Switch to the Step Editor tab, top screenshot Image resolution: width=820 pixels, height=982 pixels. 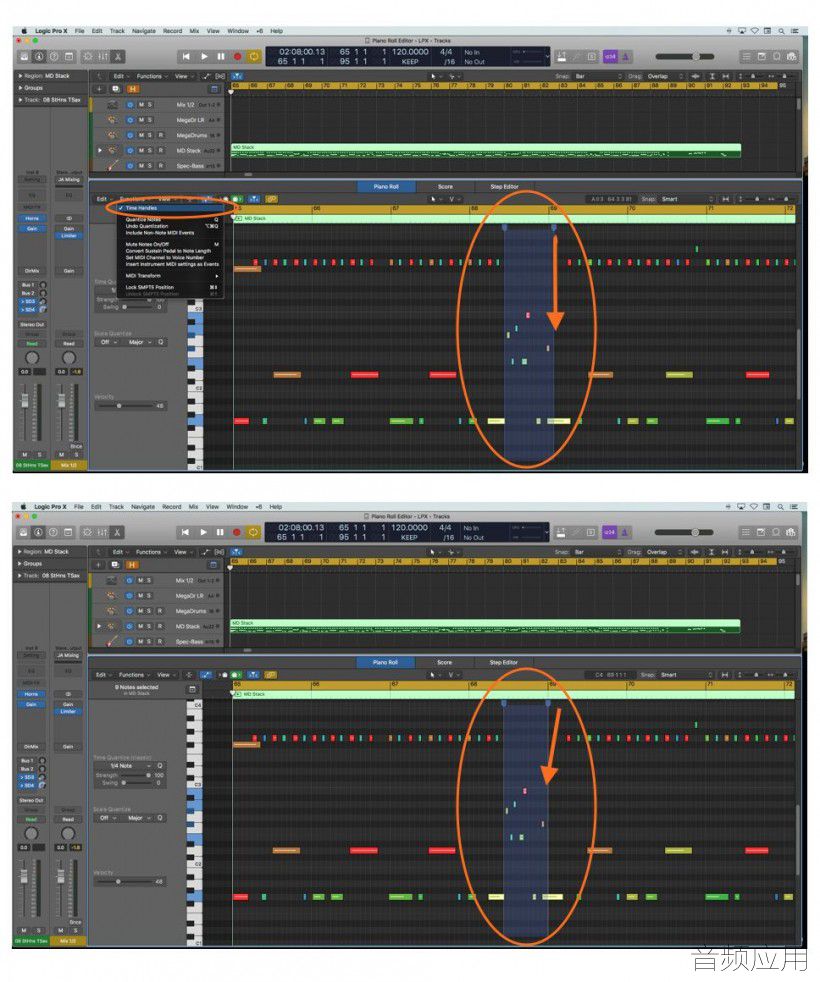point(504,187)
